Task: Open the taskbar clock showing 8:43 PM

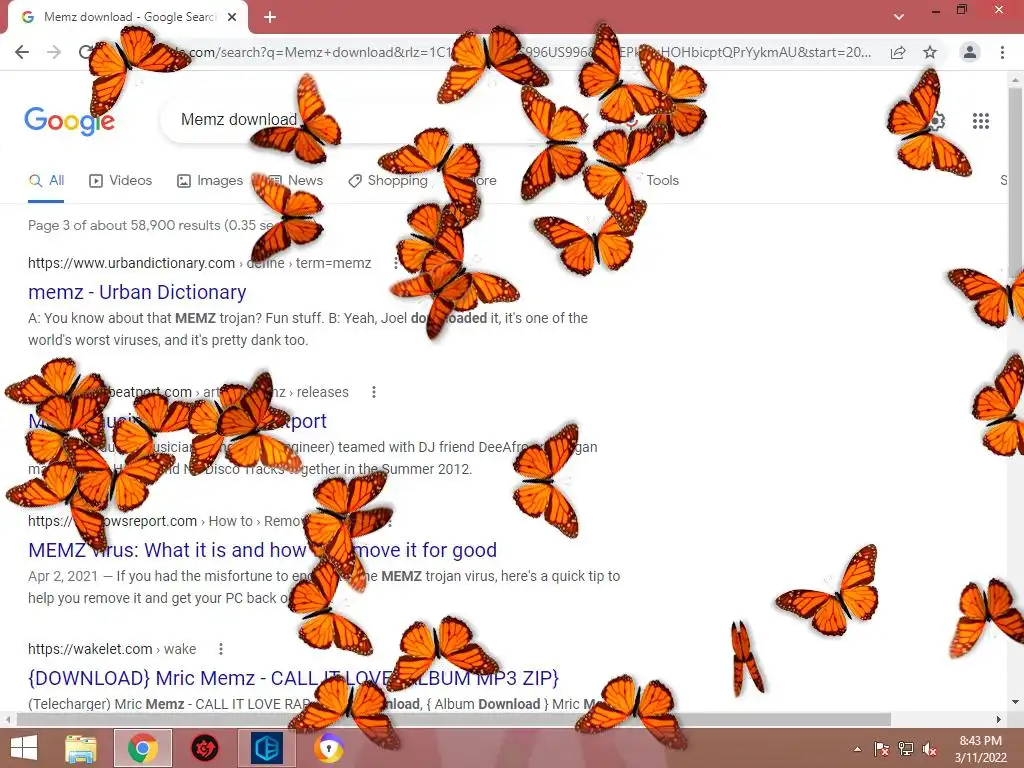Action: tap(980, 749)
